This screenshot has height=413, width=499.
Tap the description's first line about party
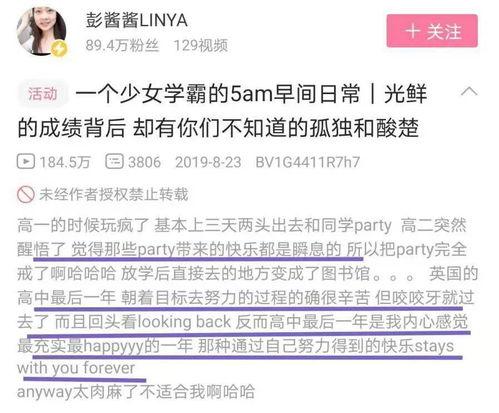(x=242, y=226)
